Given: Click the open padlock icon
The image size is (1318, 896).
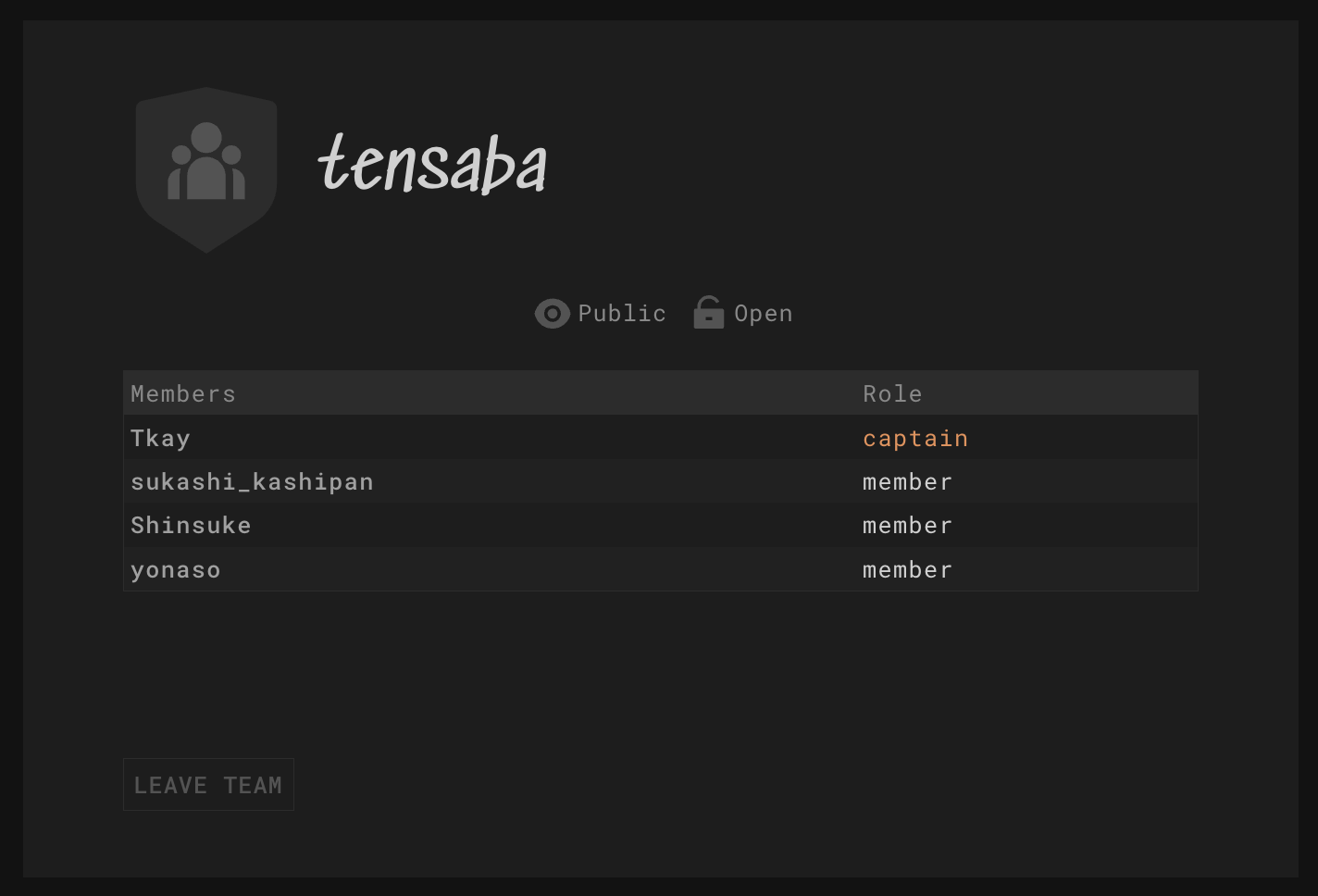Looking at the screenshot, I should click(x=709, y=313).
